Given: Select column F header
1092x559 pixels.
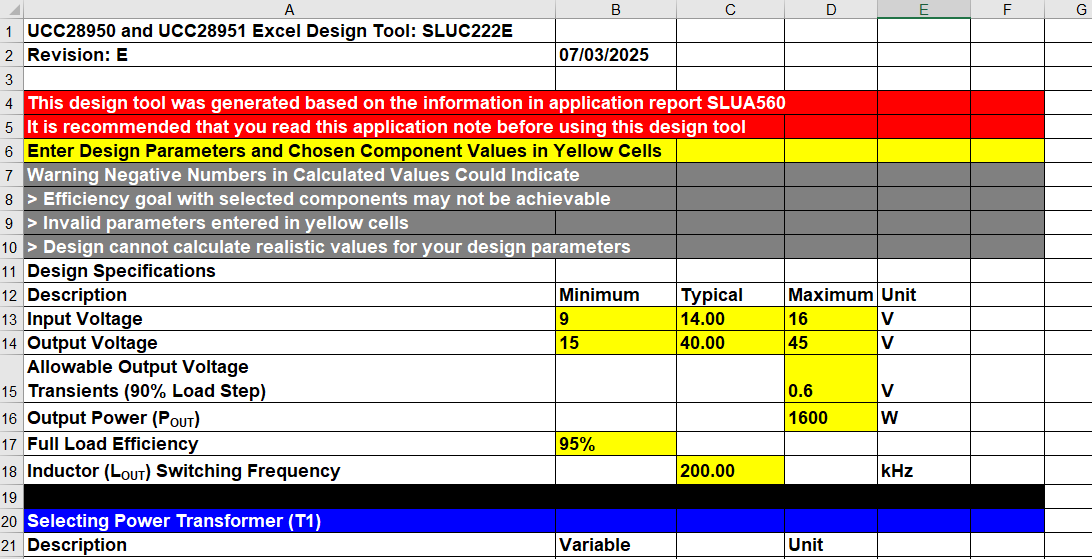Looking at the screenshot, I should (1007, 9).
